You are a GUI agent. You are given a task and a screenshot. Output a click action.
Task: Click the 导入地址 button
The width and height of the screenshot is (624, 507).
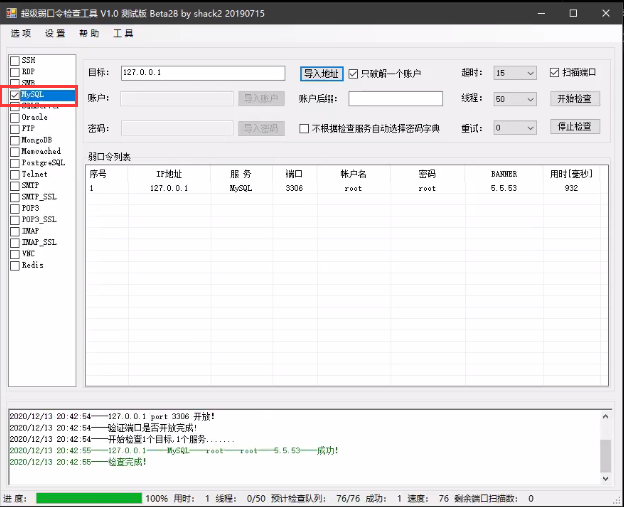[x=321, y=73]
